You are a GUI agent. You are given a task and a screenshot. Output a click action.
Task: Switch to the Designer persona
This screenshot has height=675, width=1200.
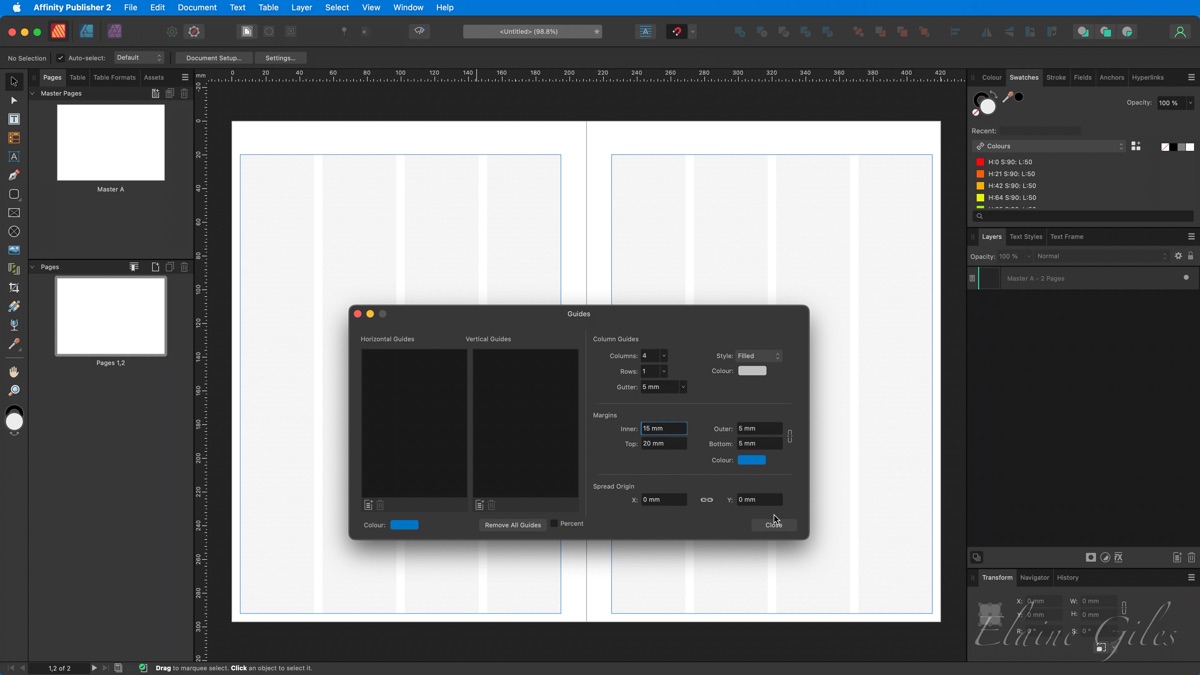(87, 32)
